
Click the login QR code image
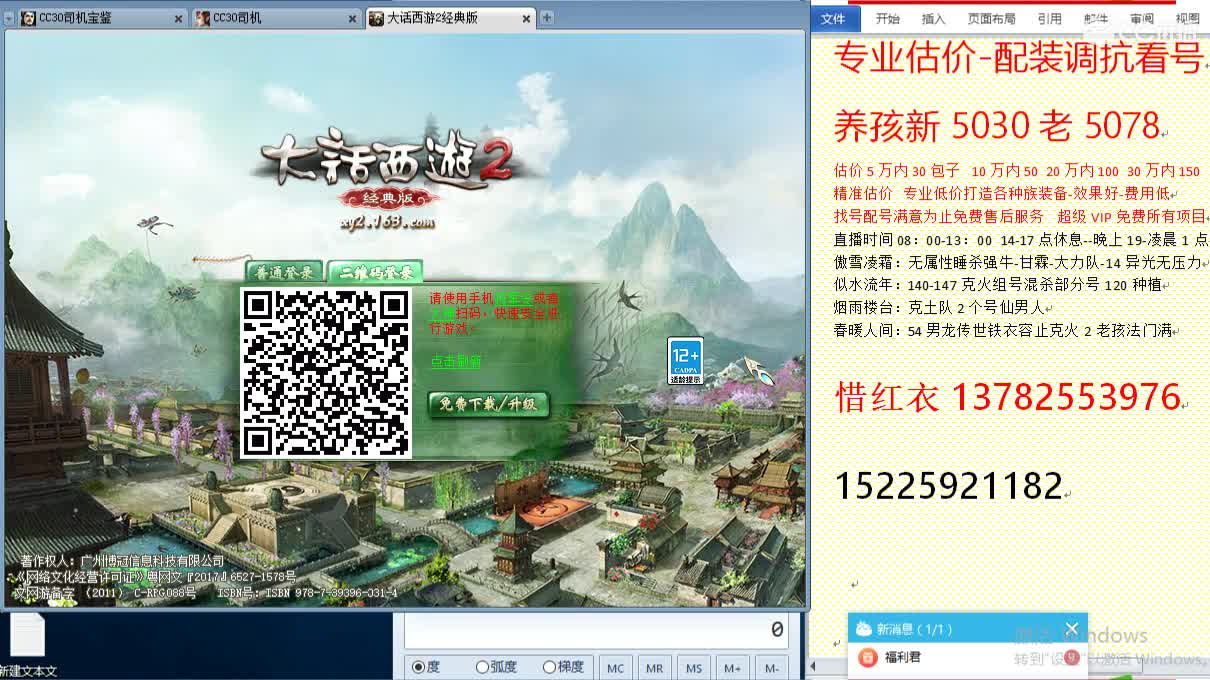(327, 373)
